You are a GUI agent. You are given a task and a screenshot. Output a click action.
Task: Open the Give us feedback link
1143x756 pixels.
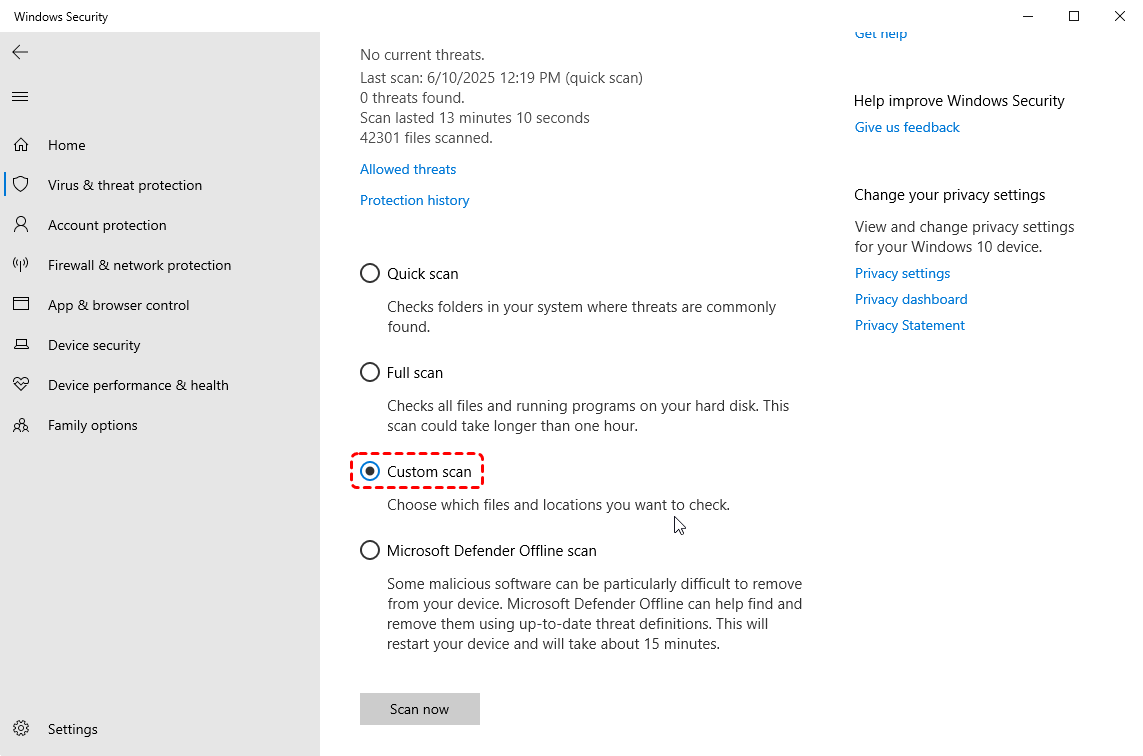(907, 128)
